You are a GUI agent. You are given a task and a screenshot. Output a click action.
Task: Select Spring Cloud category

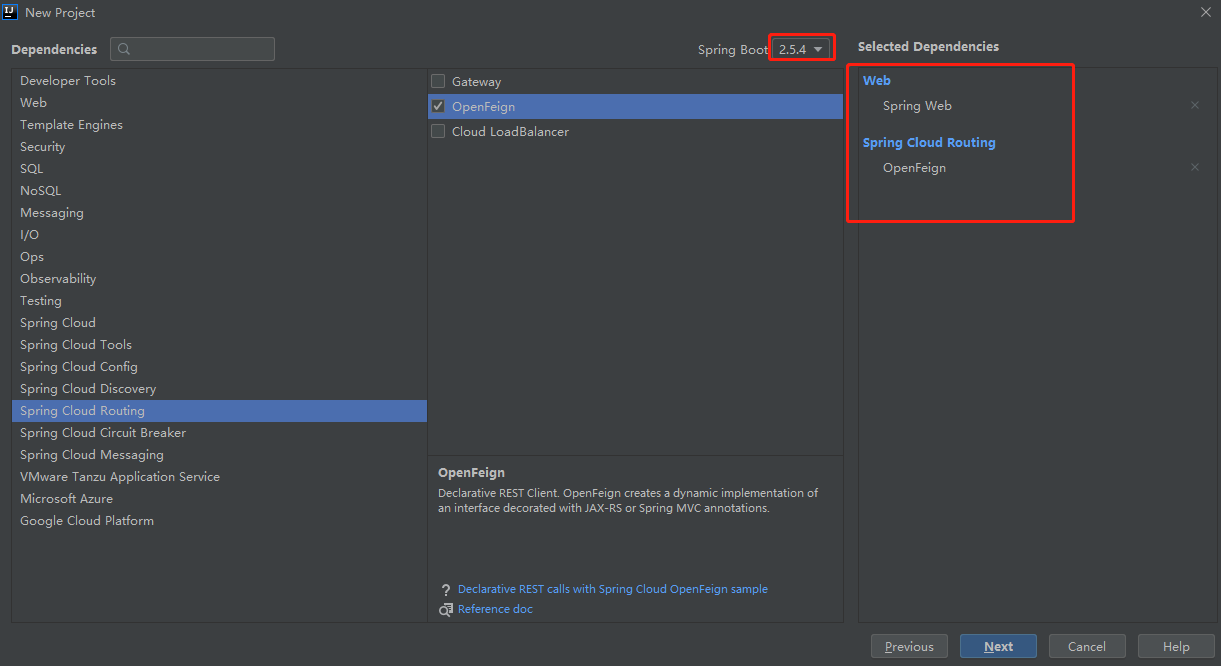click(219, 323)
